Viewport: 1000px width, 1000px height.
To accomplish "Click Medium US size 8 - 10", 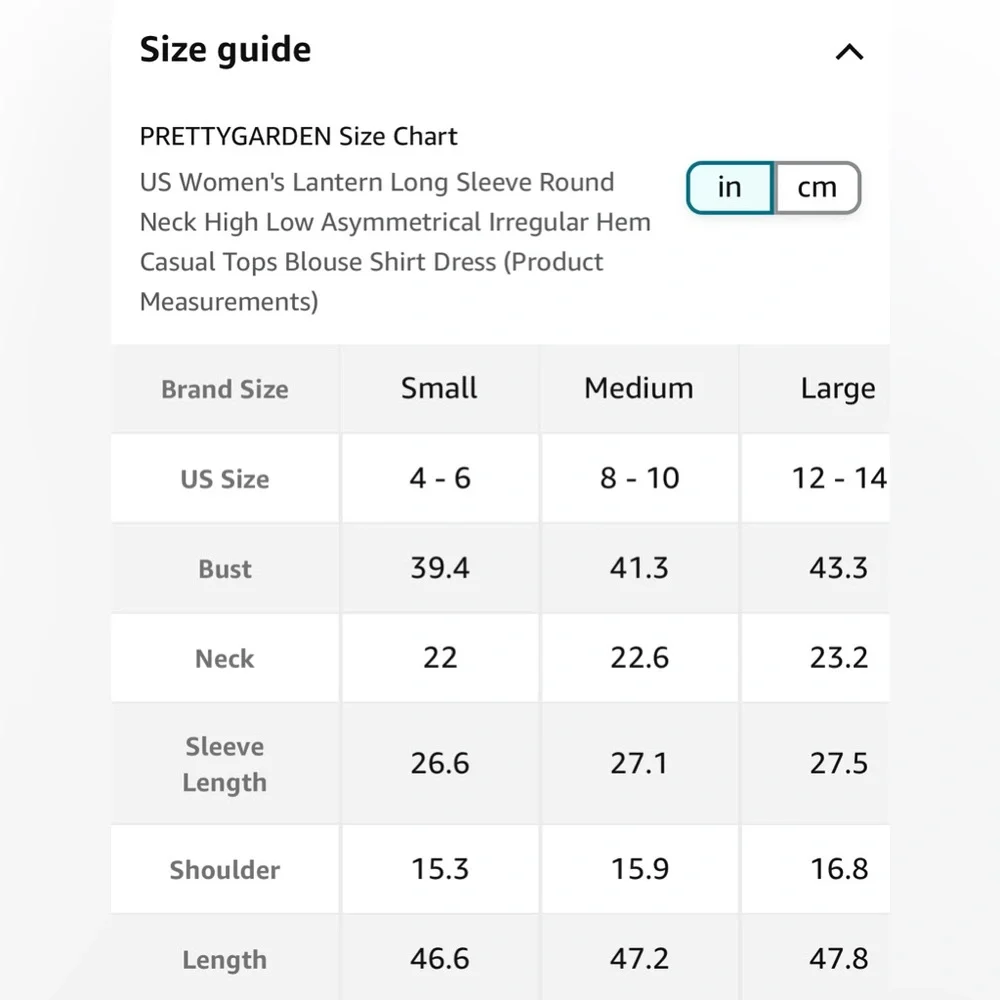I will 639,478.
